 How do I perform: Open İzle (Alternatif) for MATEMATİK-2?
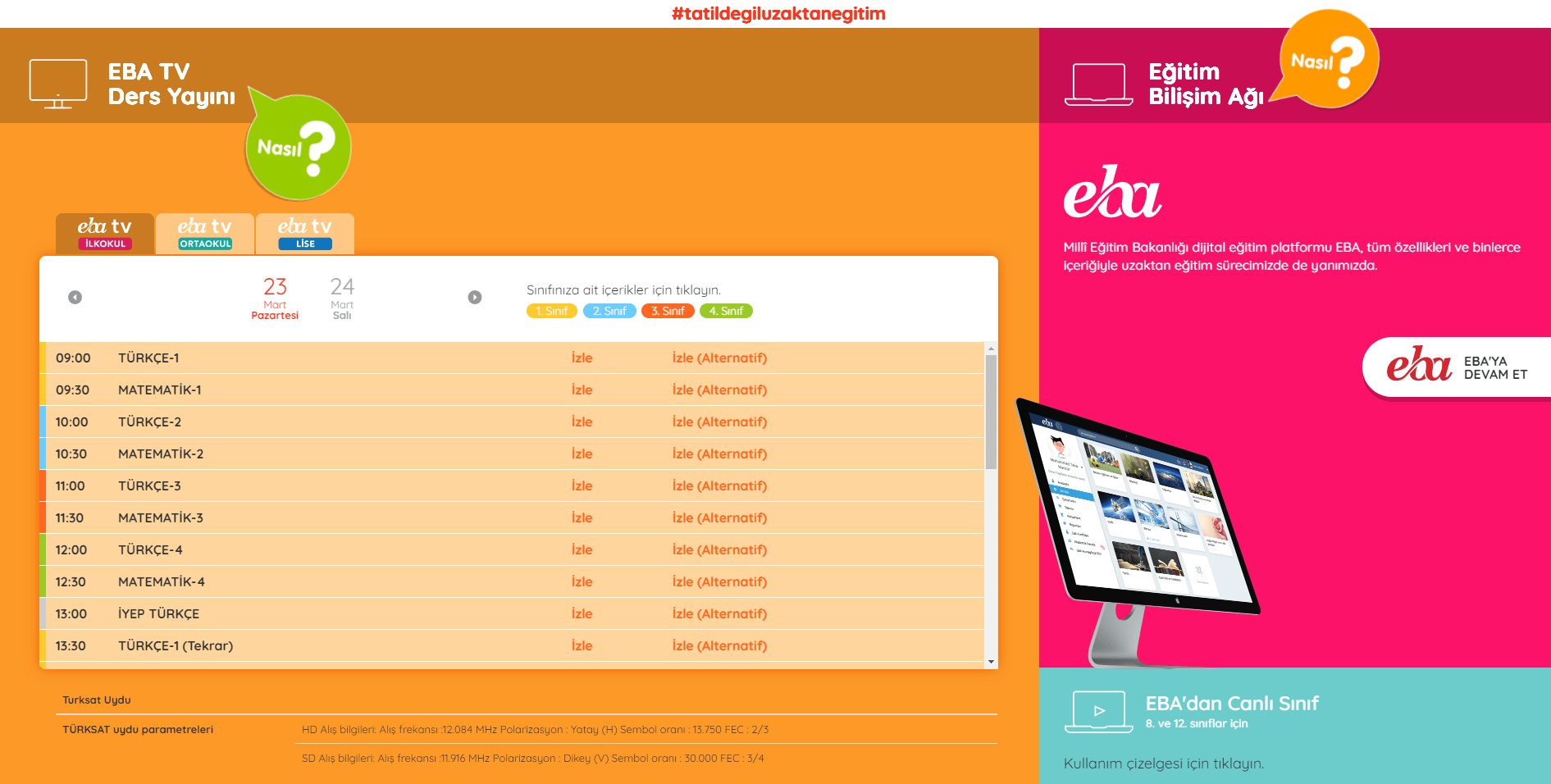pos(719,454)
